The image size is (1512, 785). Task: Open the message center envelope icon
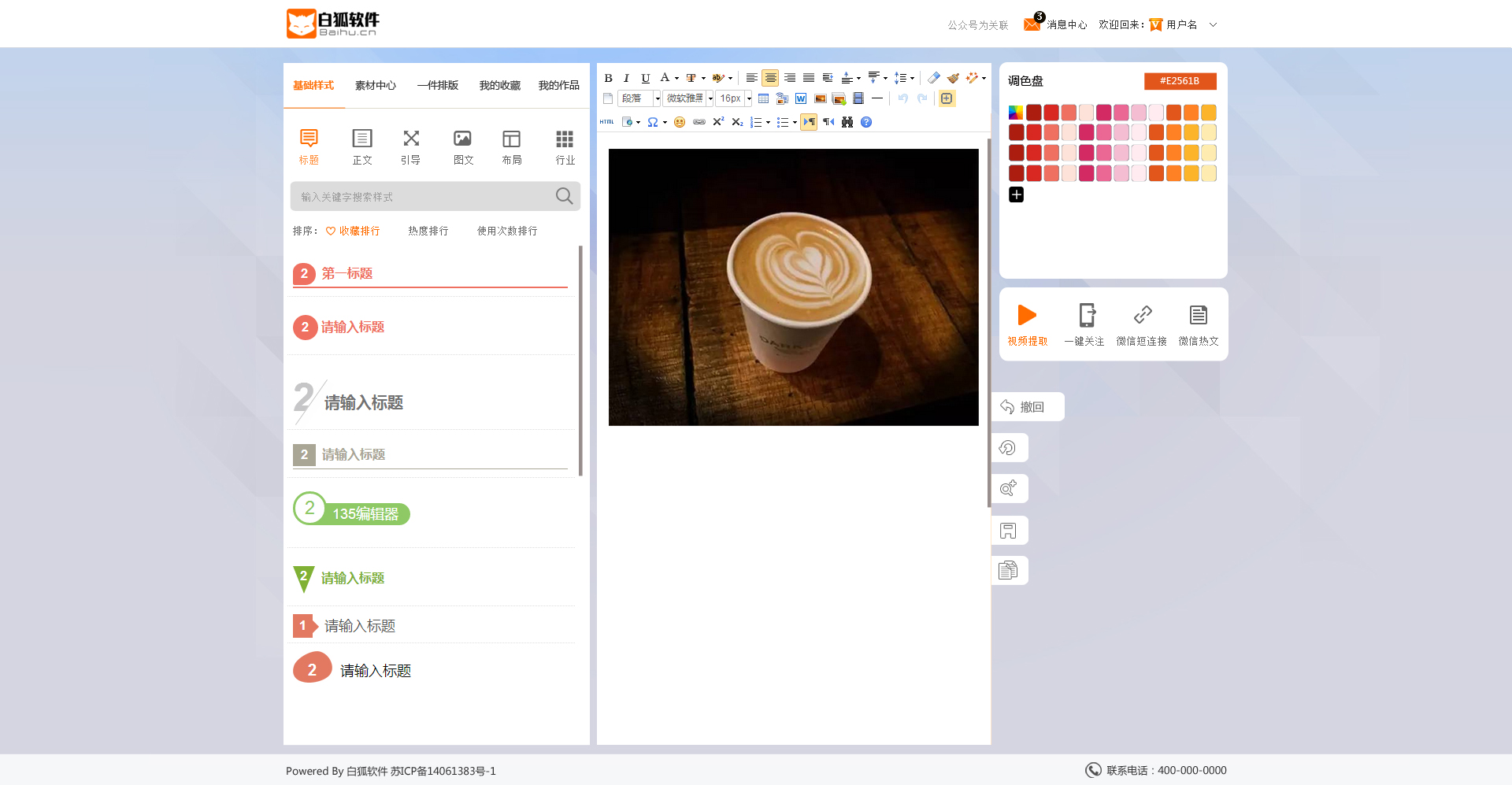(1032, 24)
